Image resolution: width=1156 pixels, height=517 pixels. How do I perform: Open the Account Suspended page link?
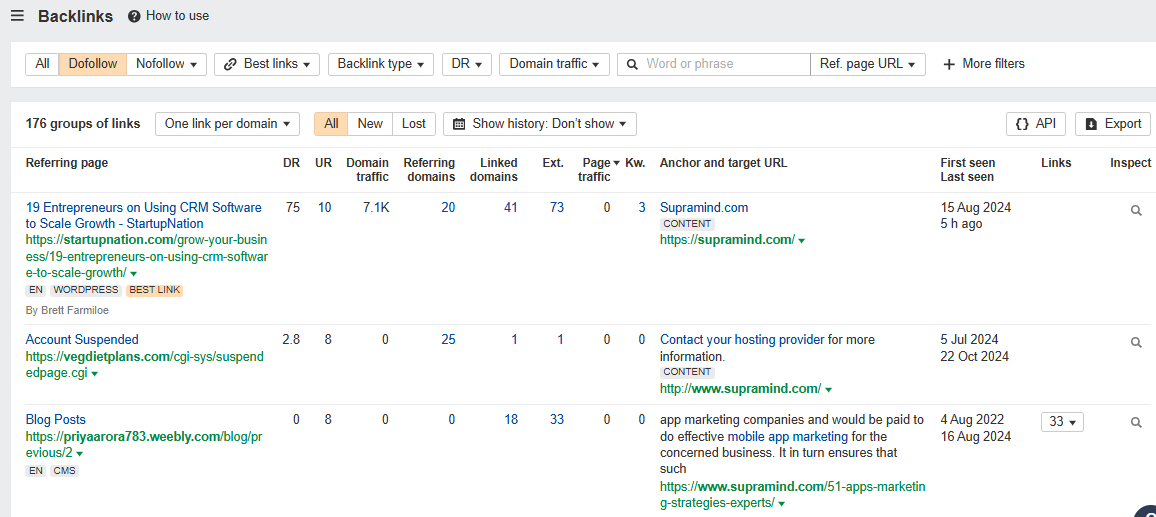[82, 339]
